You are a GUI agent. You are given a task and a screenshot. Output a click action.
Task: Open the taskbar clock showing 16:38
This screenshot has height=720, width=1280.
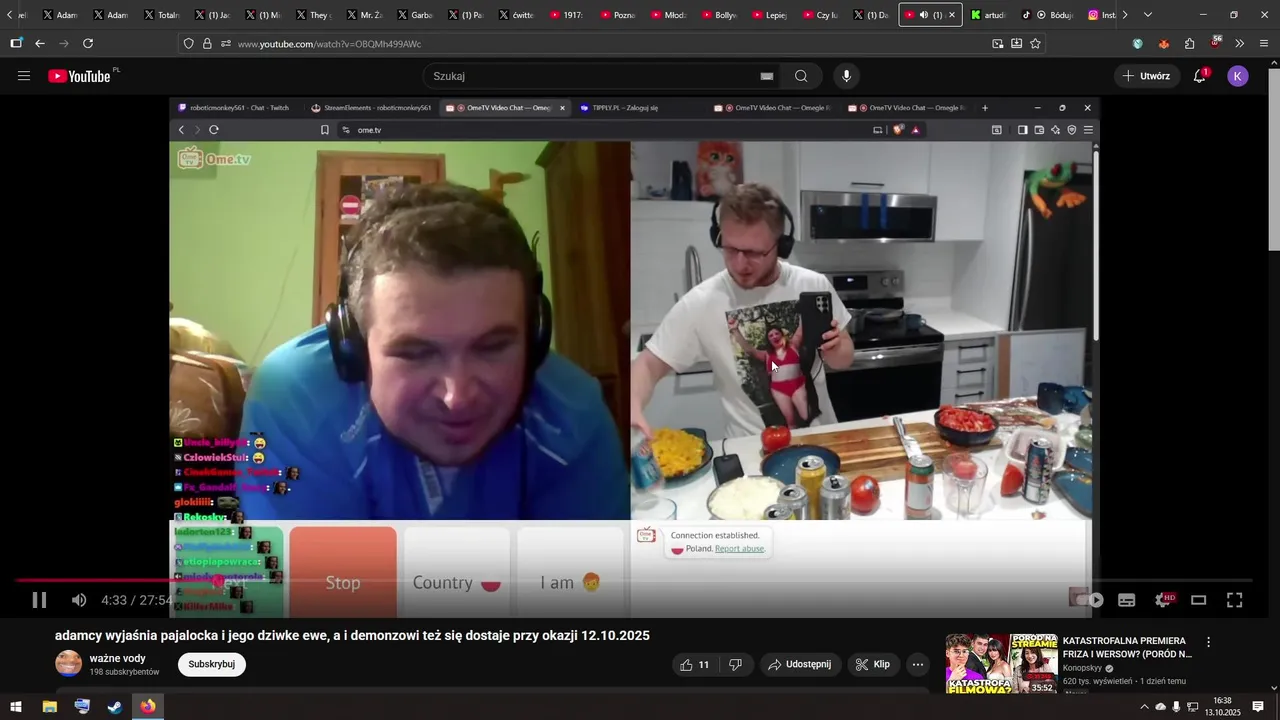[x=1222, y=707]
